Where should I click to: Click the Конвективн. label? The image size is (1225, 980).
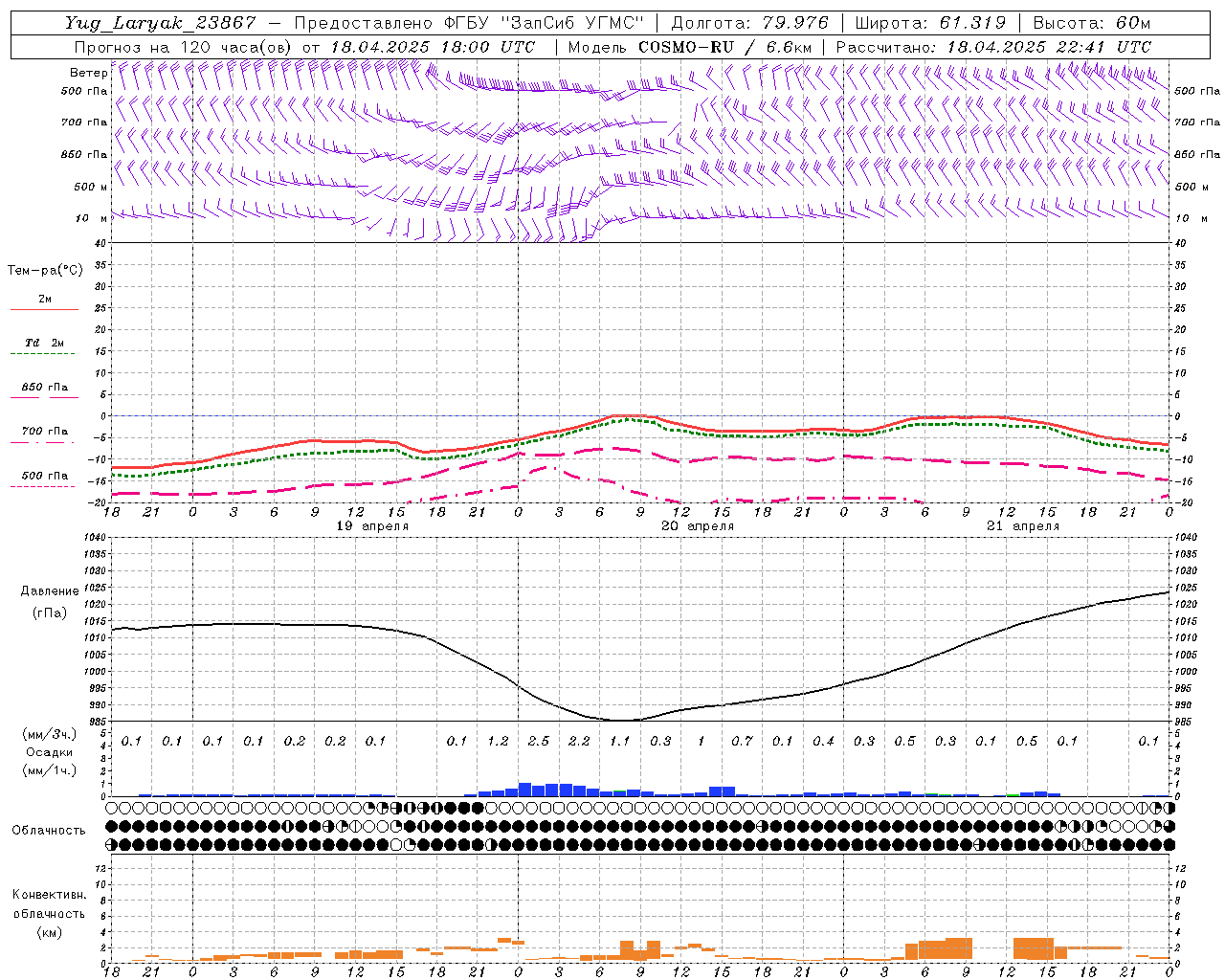coord(49,895)
